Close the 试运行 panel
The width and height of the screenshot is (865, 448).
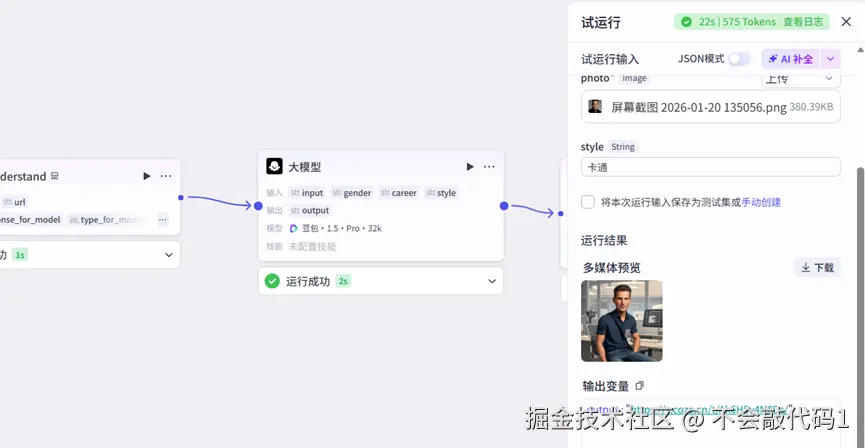[x=846, y=22]
